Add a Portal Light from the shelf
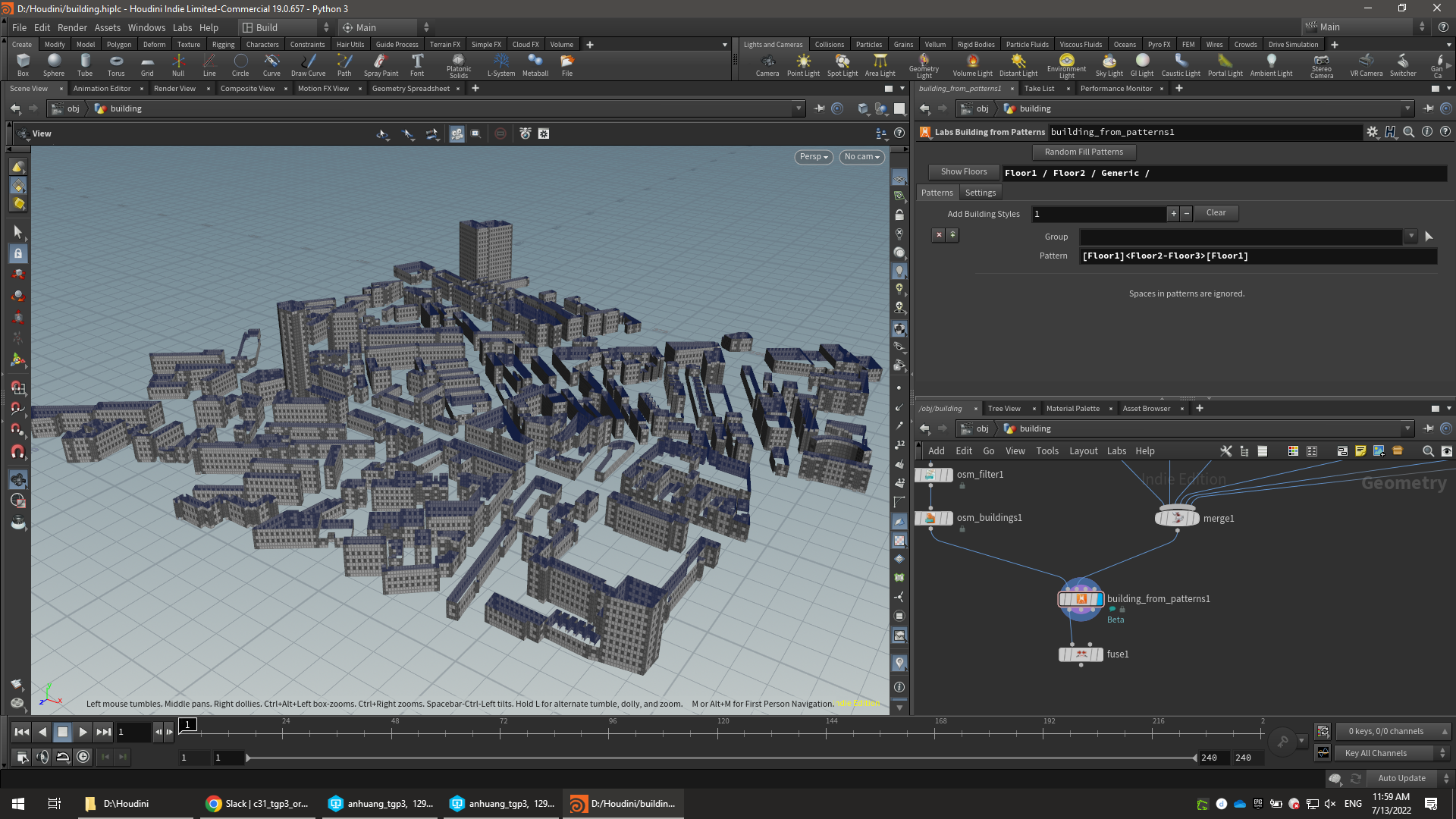 [1225, 64]
